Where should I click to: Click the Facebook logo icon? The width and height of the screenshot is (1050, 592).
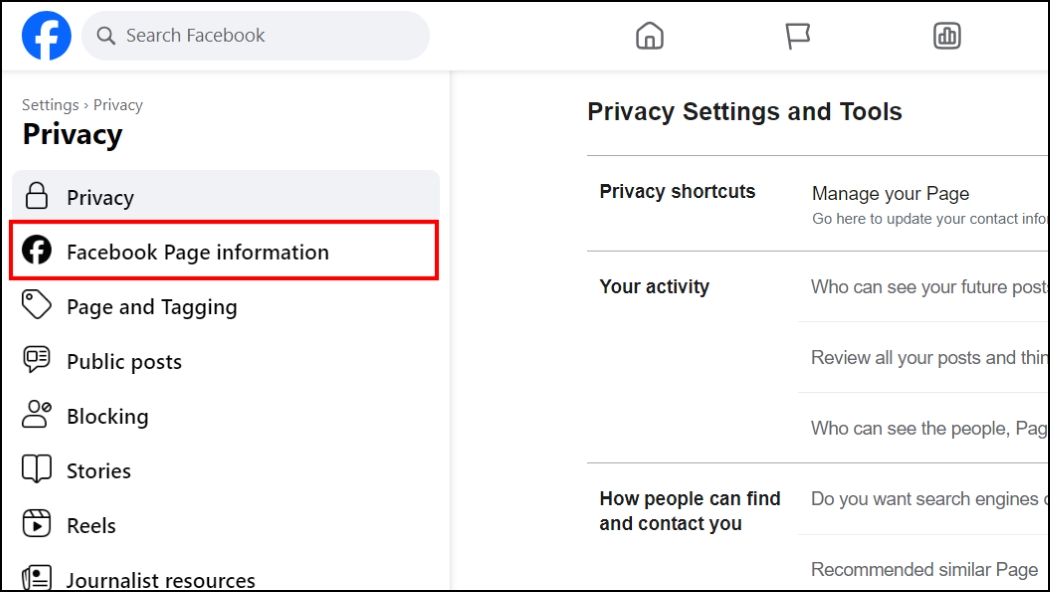pos(46,35)
